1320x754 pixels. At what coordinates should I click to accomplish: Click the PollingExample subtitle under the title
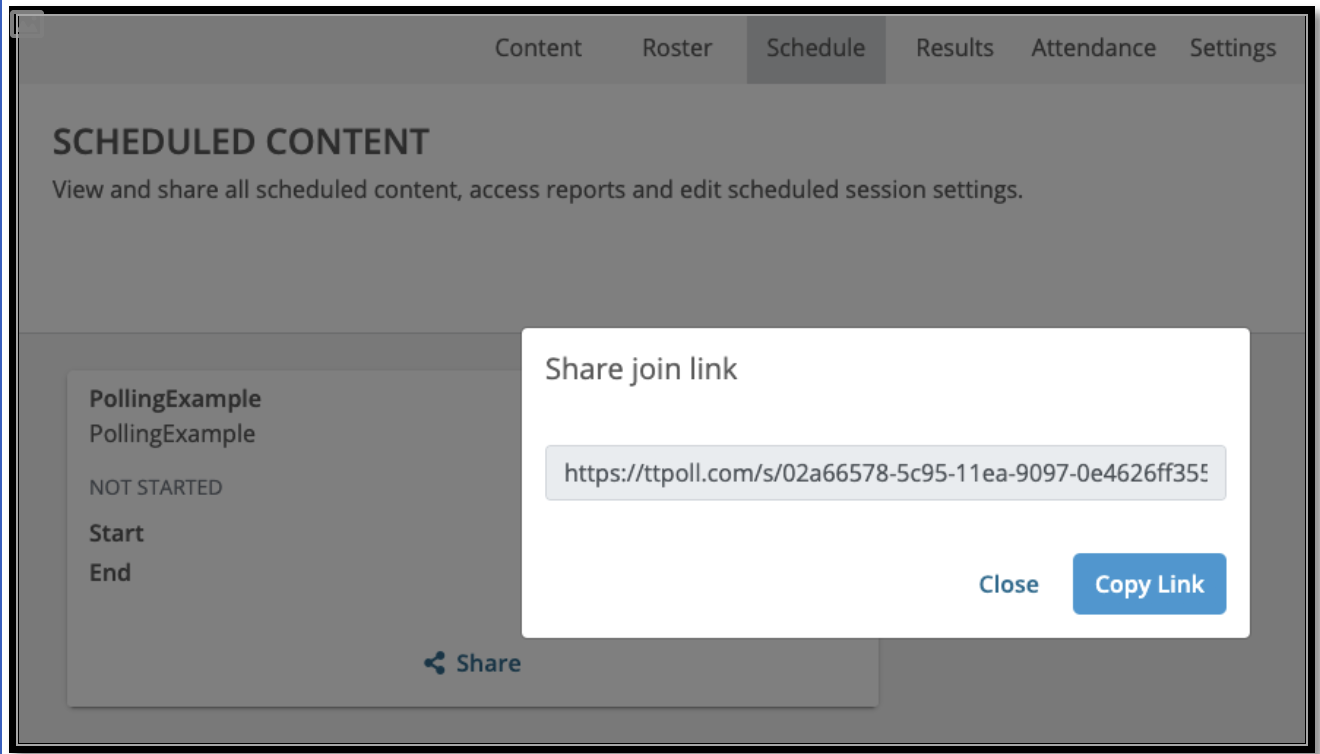[x=172, y=434]
